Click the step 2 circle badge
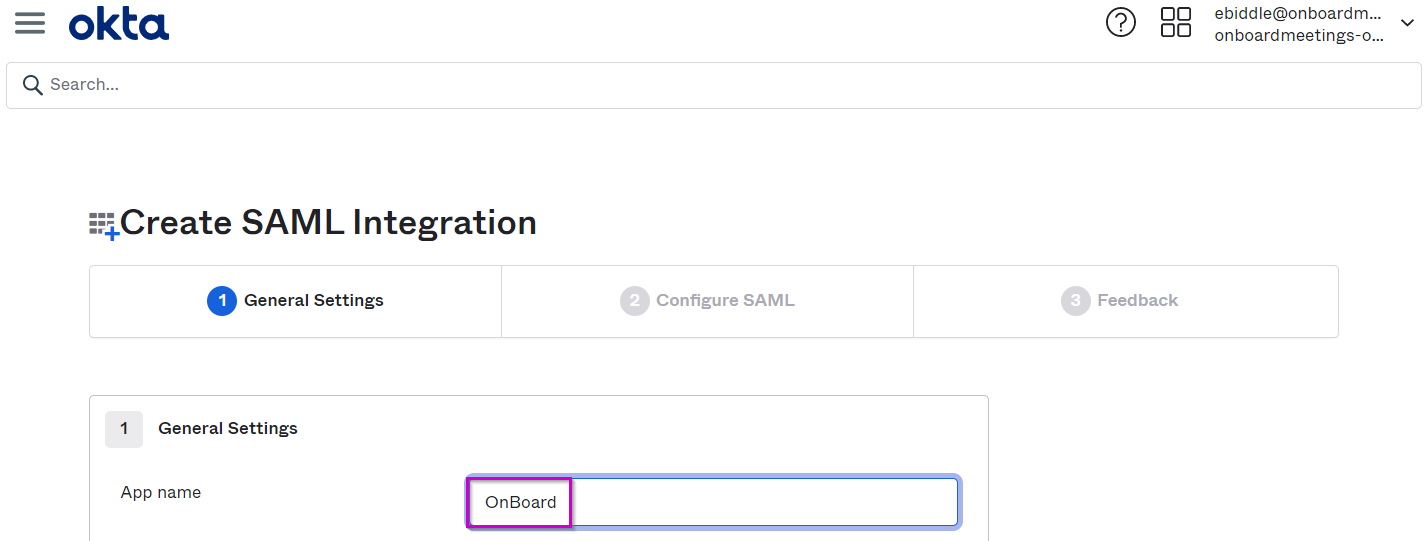Screen dimensions: 1427x541 (x=635, y=300)
